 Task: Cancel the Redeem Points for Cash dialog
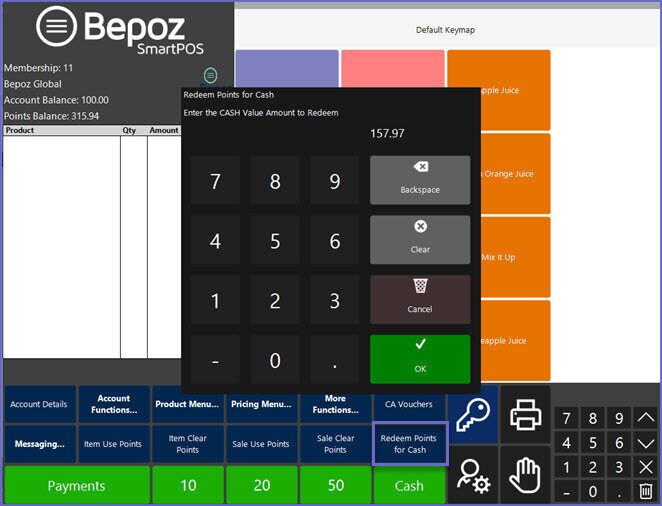pyautogui.click(x=420, y=299)
